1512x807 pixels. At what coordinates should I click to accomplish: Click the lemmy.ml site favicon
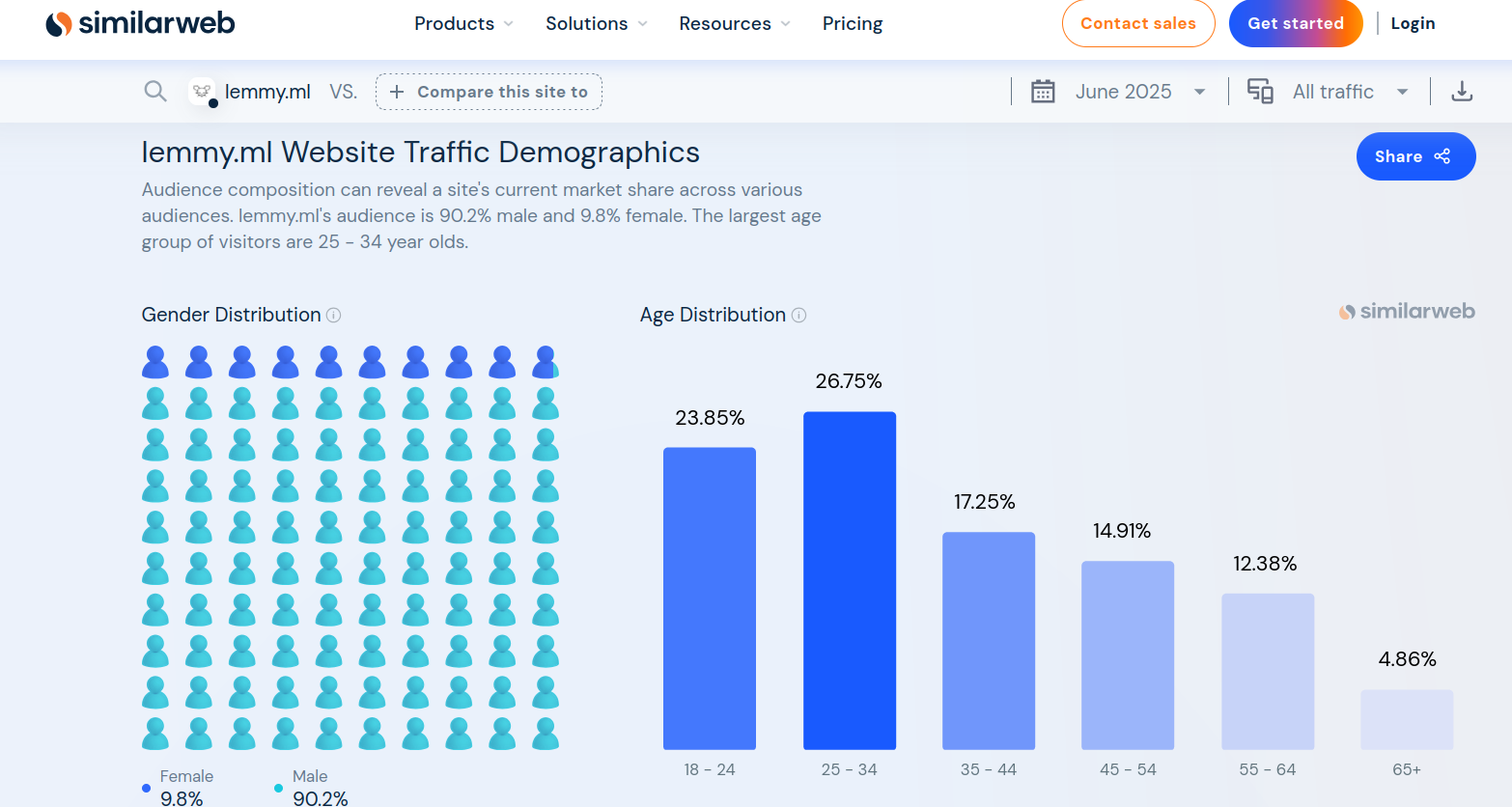pos(202,92)
